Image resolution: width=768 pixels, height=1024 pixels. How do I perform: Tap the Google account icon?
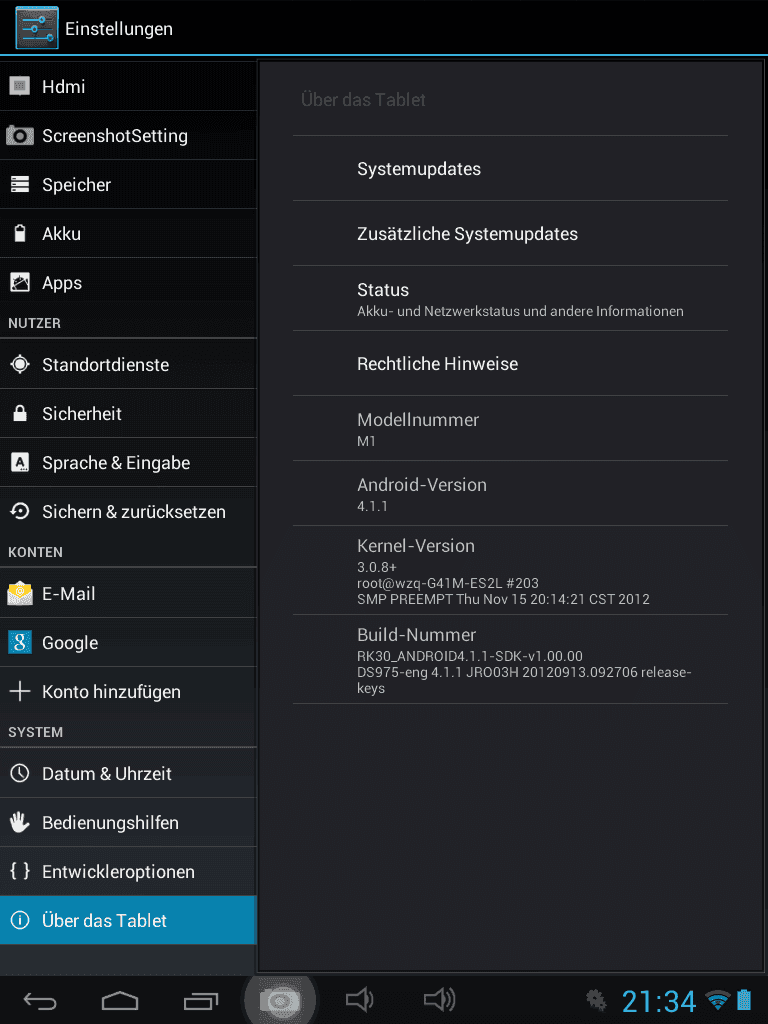coord(20,642)
